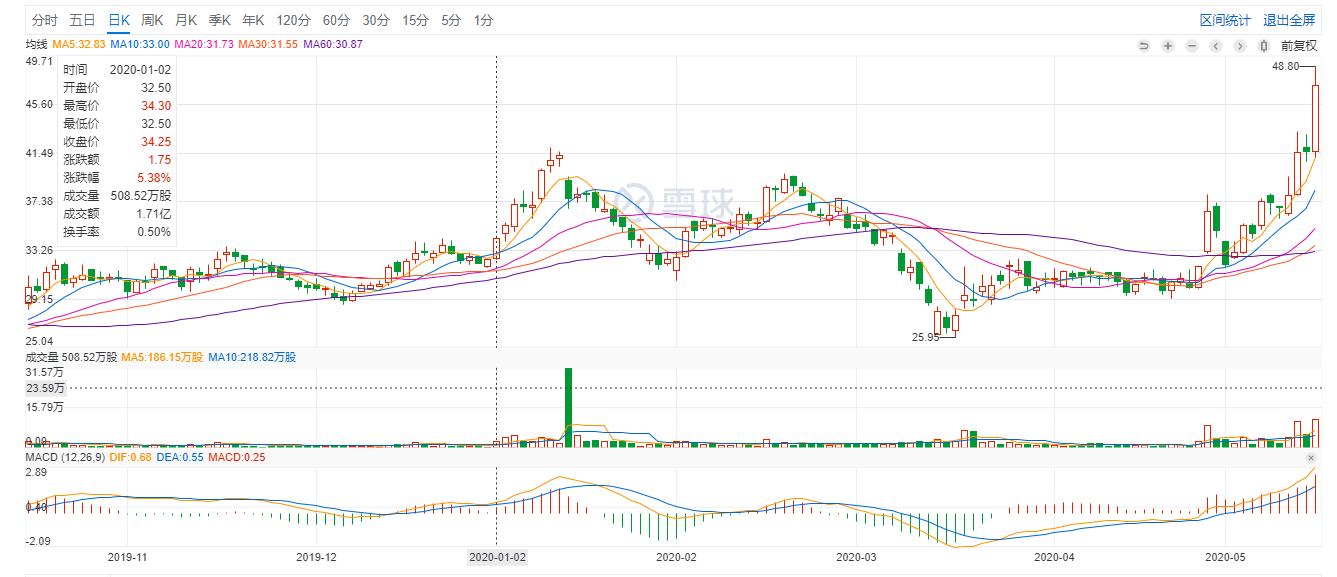This screenshot has width=1337, height=577.
Task: Close the MACD indicator panel
Action: pyautogui.click(x=1312, y=458)
